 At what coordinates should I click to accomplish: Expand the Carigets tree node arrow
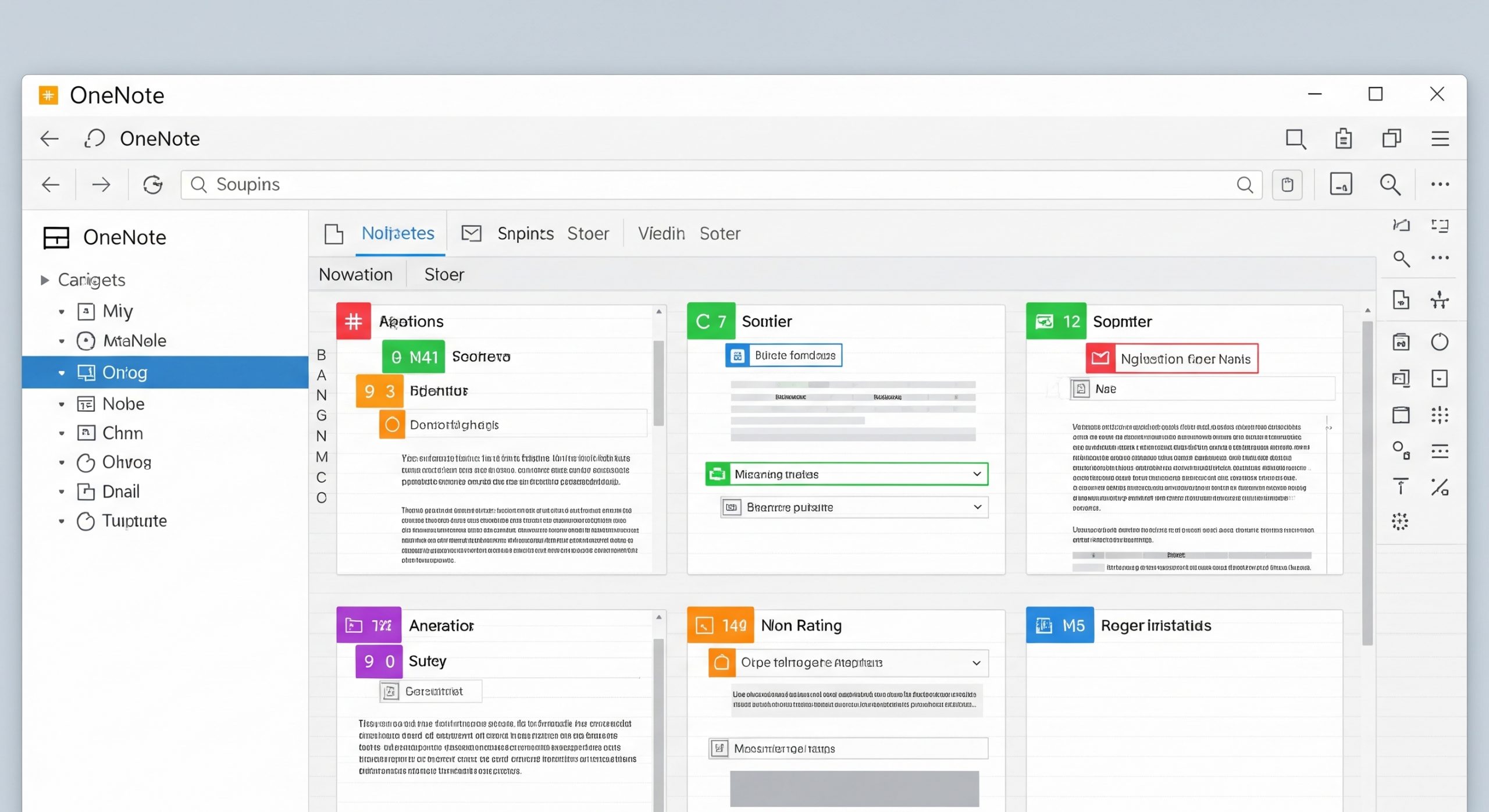click(45, 280)
